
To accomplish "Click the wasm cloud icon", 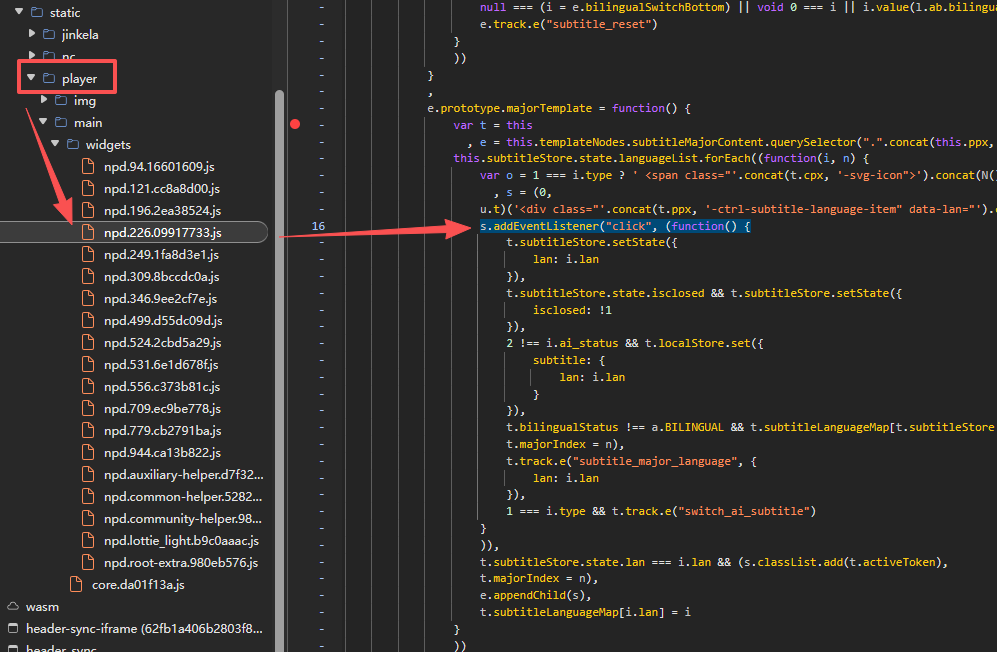I will pyautogui.click(x=13, y=606).
